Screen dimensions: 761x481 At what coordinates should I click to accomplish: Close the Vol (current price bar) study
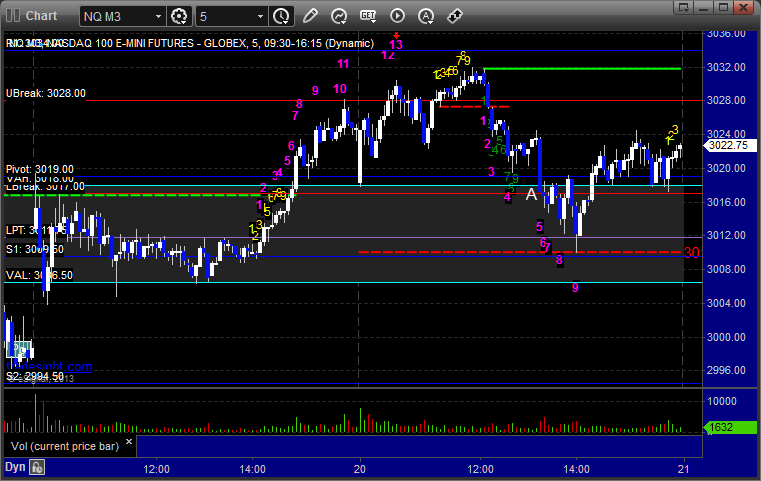(x=129, y=442)
